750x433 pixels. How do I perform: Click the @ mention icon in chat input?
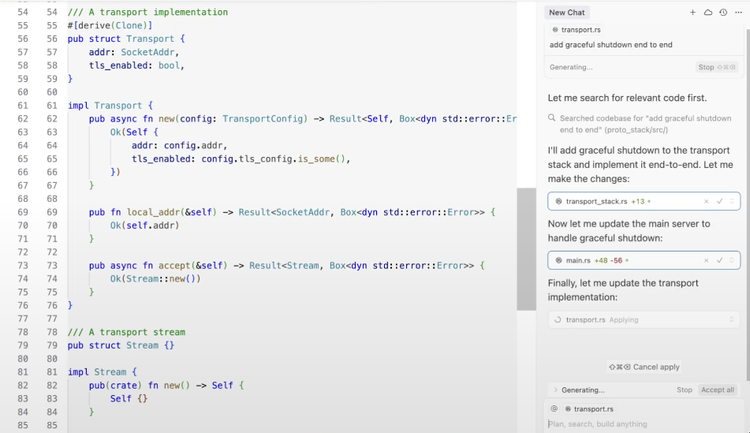(554, 409)
